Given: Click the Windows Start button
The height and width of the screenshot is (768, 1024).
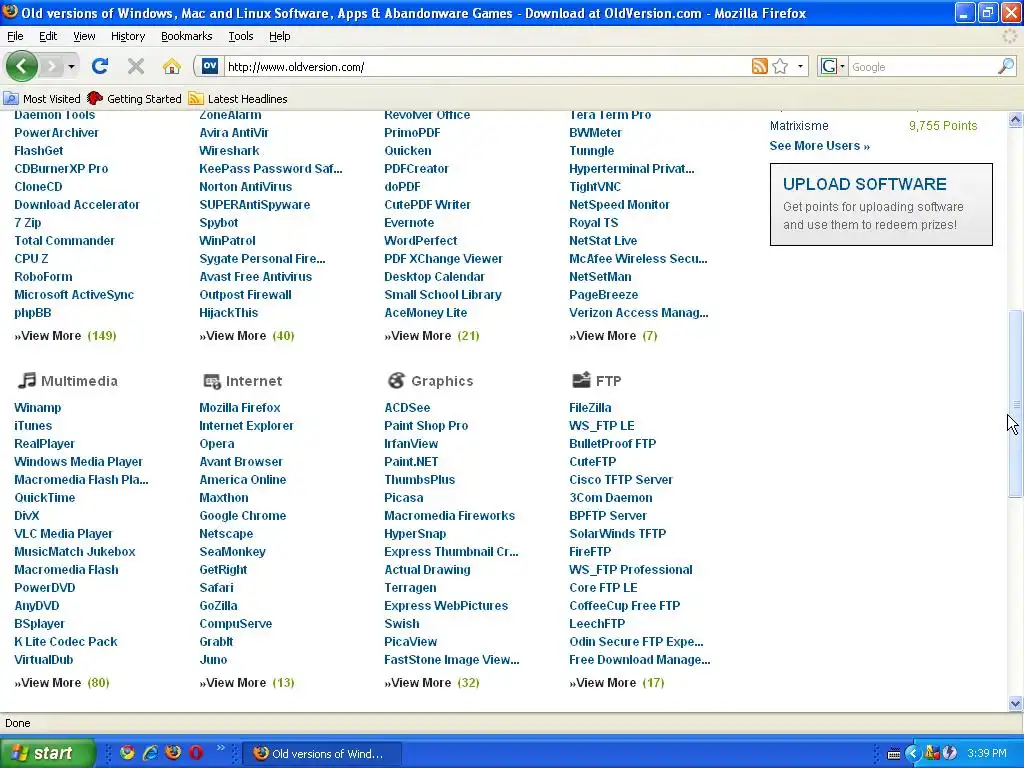Looking at the screenshot, I should (47, 753).
